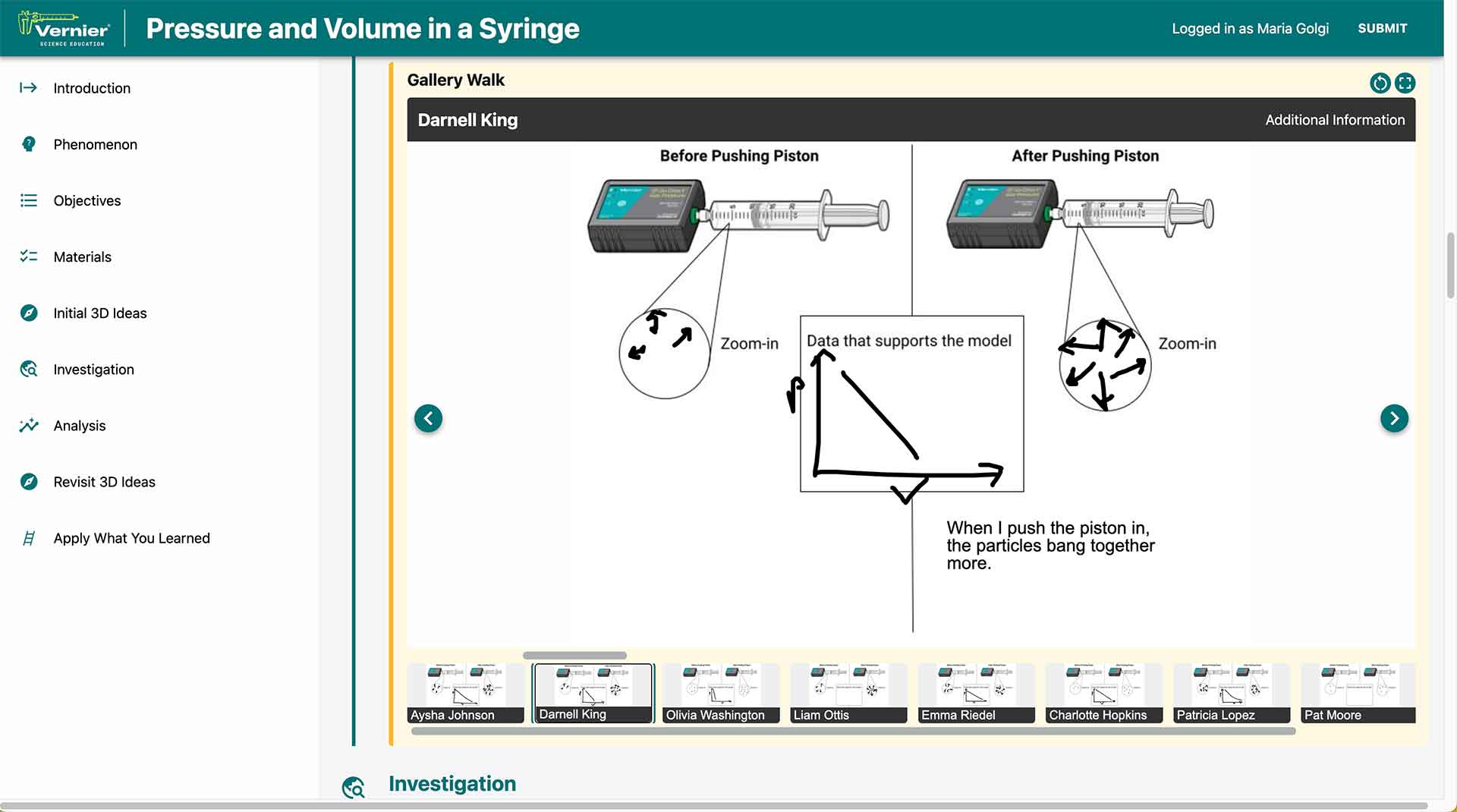1457x812 pixels.
Task: Click the Apply What You Learned ladder icon
Action: click(29, 538)
